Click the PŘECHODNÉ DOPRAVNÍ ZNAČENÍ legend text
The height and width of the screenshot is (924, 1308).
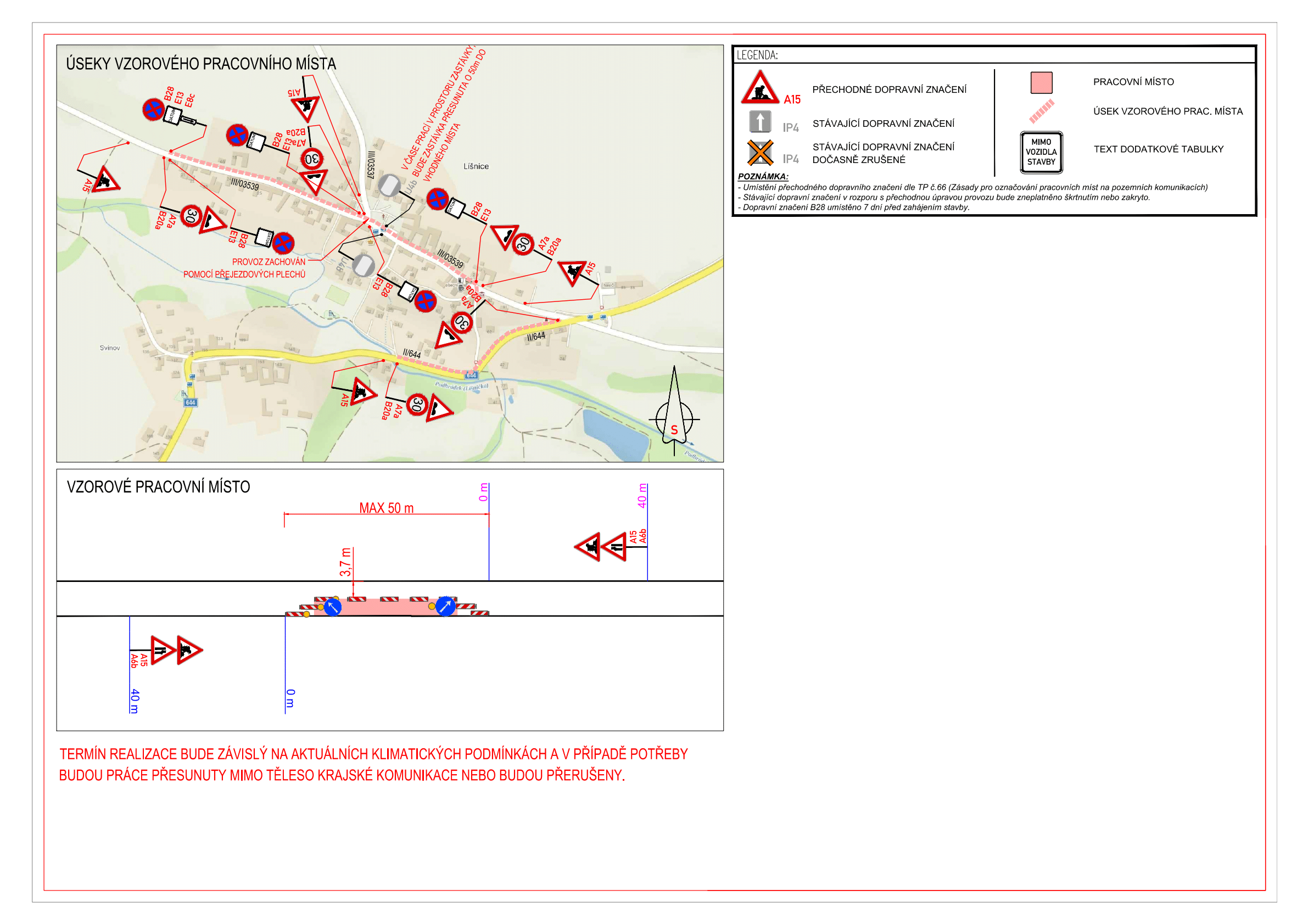pos(889,89)
